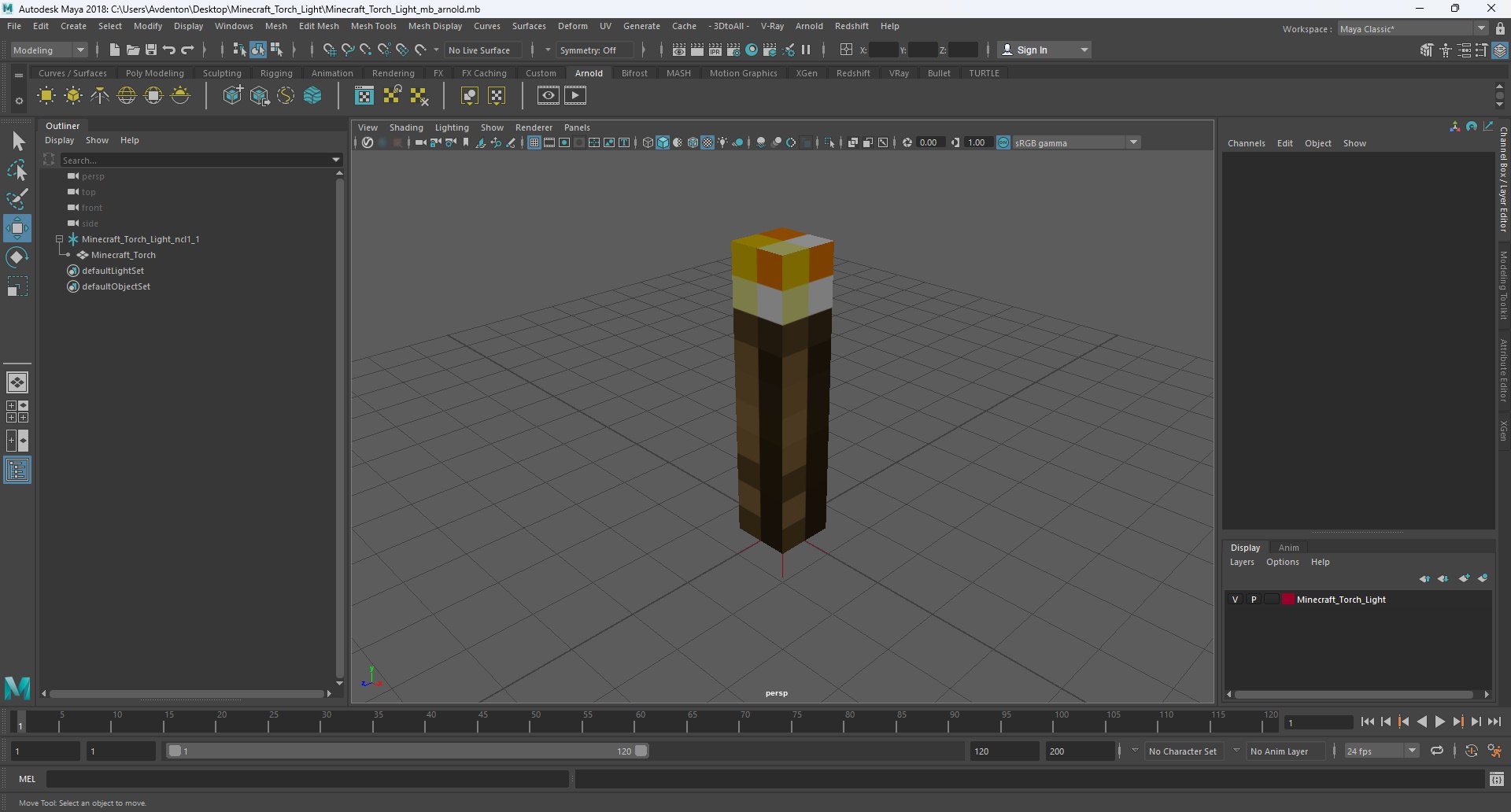The image size is (1511, 812).
Task: Open the No Anim Layer dropdown arrow
Action: 1236,751
